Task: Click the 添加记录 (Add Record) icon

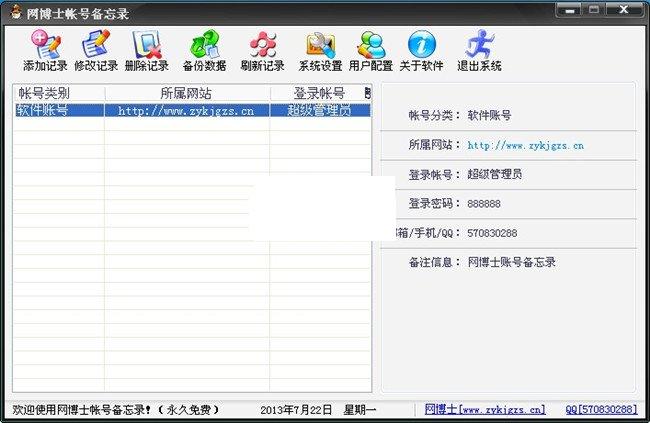Action: [44, 50]
